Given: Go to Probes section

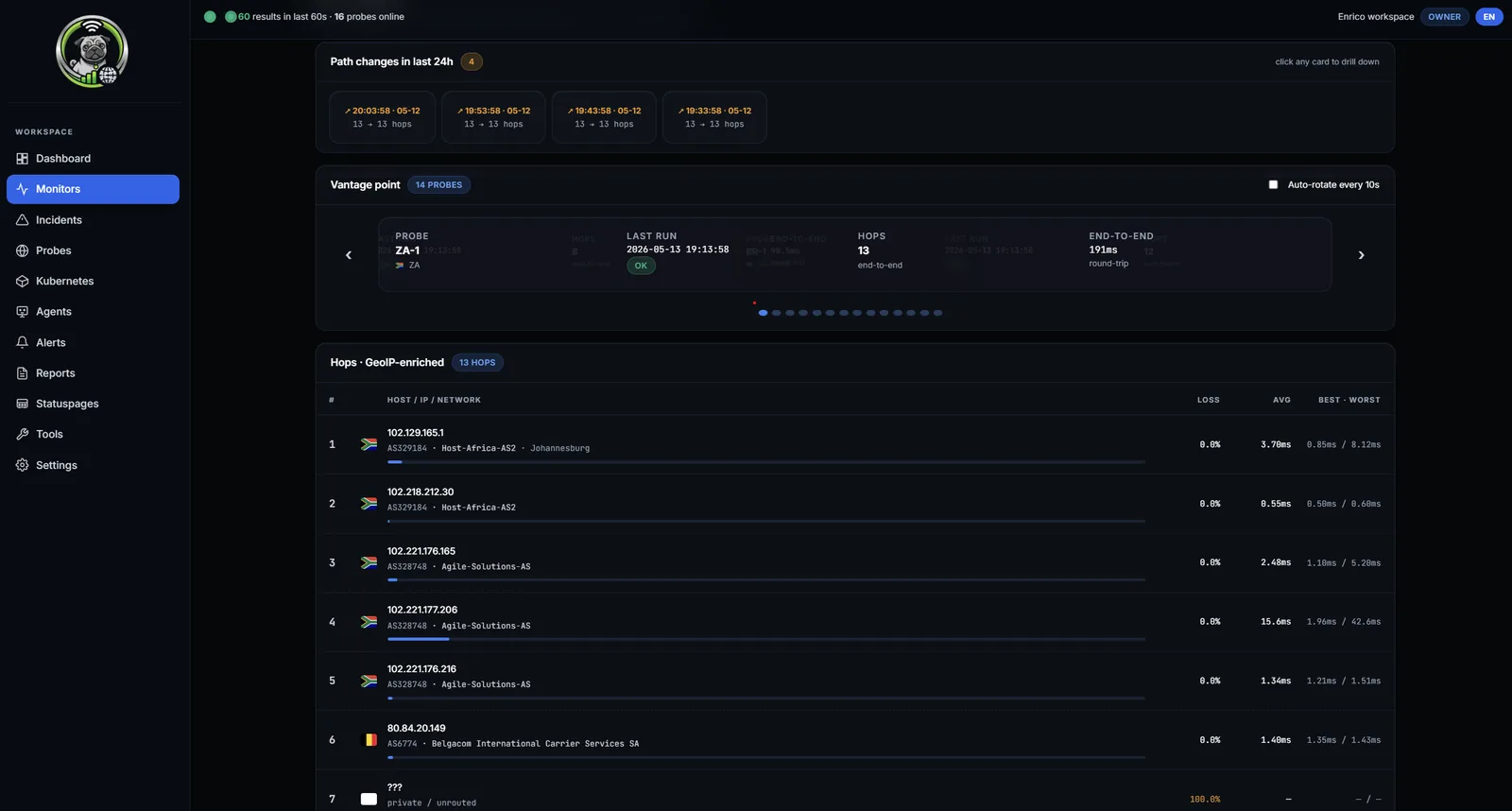Looking at the screenshot, I should point(93,250).
